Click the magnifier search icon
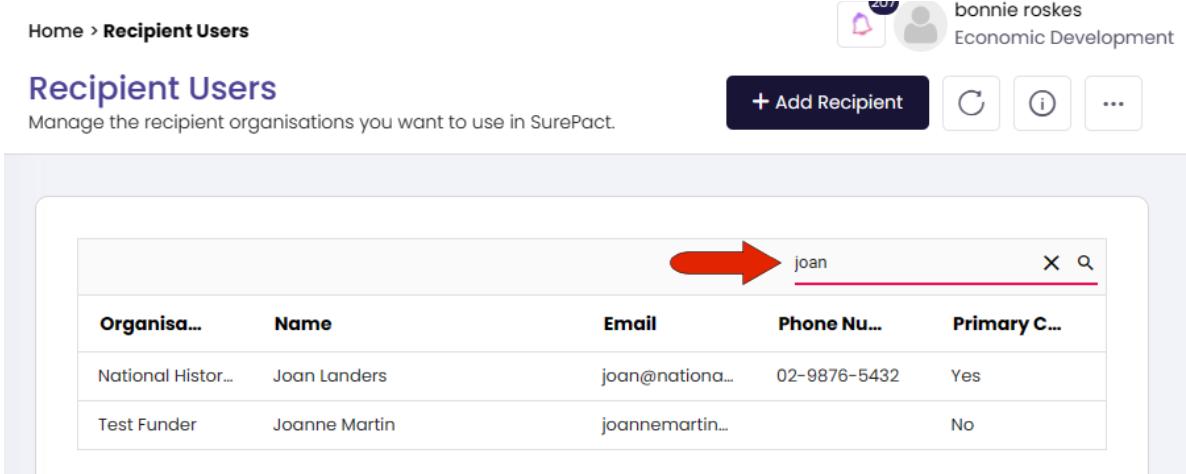1186x474 pixels. [x=1085, y=262]
